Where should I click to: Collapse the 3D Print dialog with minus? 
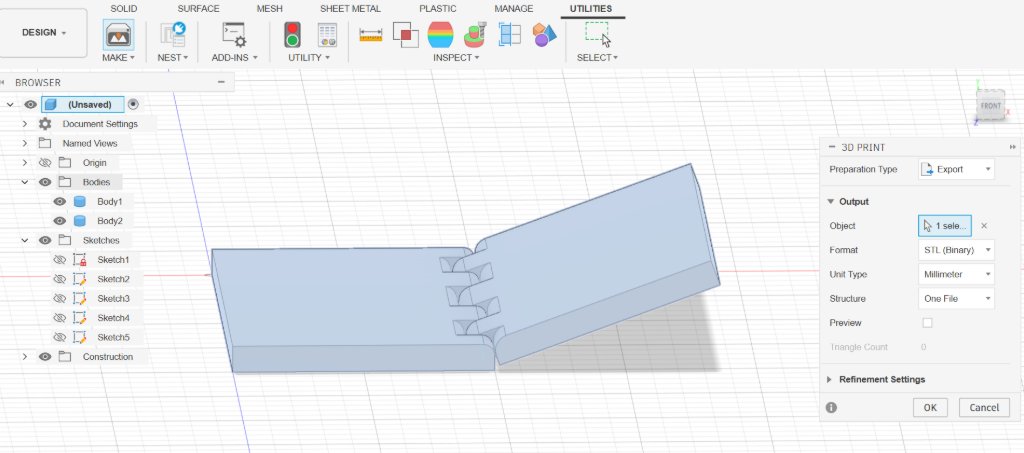(x=831, y=148)
